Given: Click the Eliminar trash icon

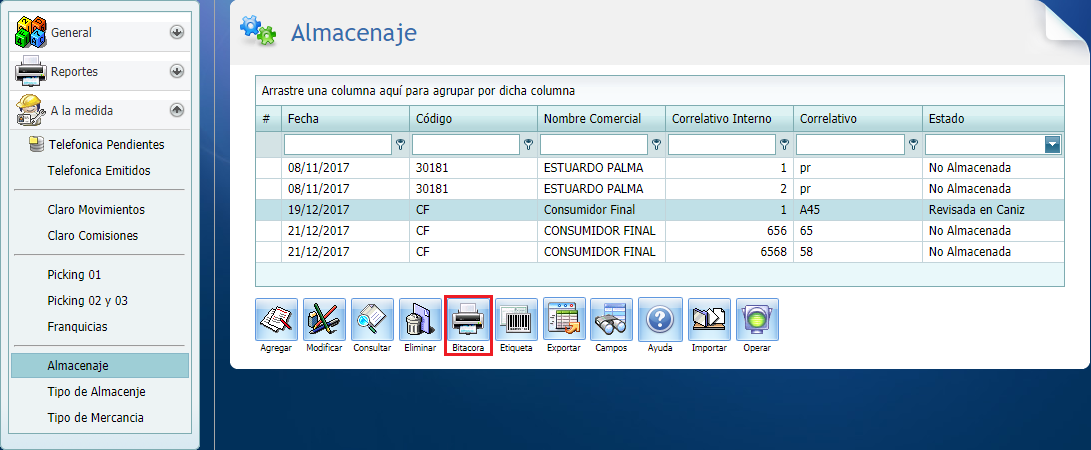Looking at the screenshot, I should 420,320.
